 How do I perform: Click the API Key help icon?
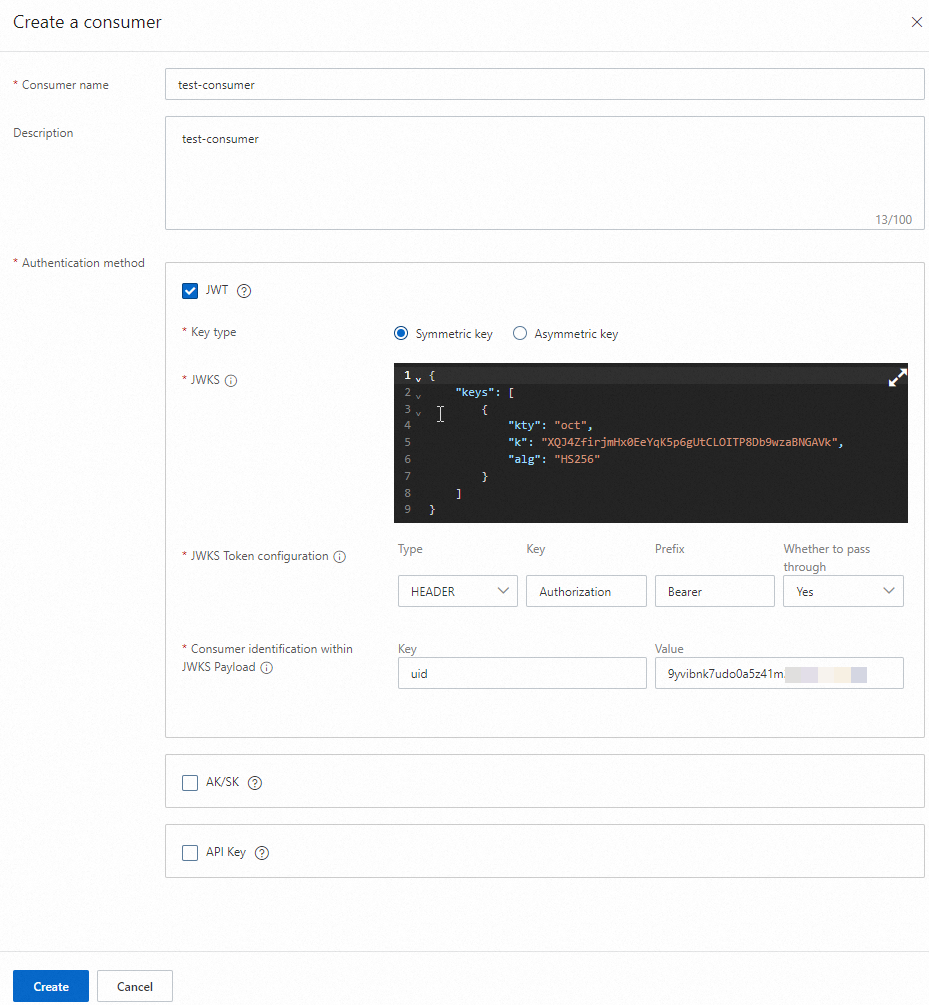(x=261, y=852)
